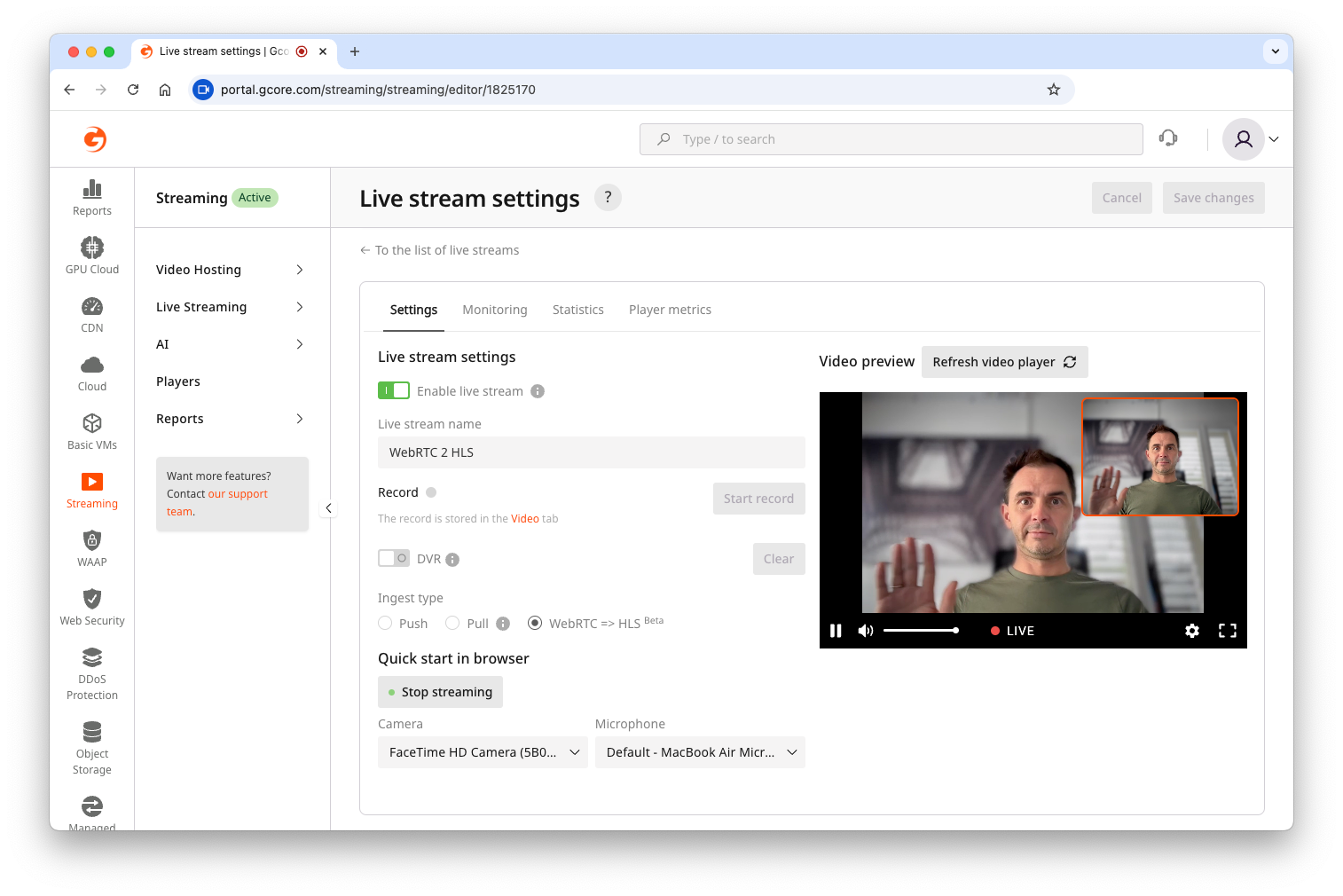Screen dimensions: 1343x896
Task: Switch to Player metrics tab
Action: coord(670,310)
